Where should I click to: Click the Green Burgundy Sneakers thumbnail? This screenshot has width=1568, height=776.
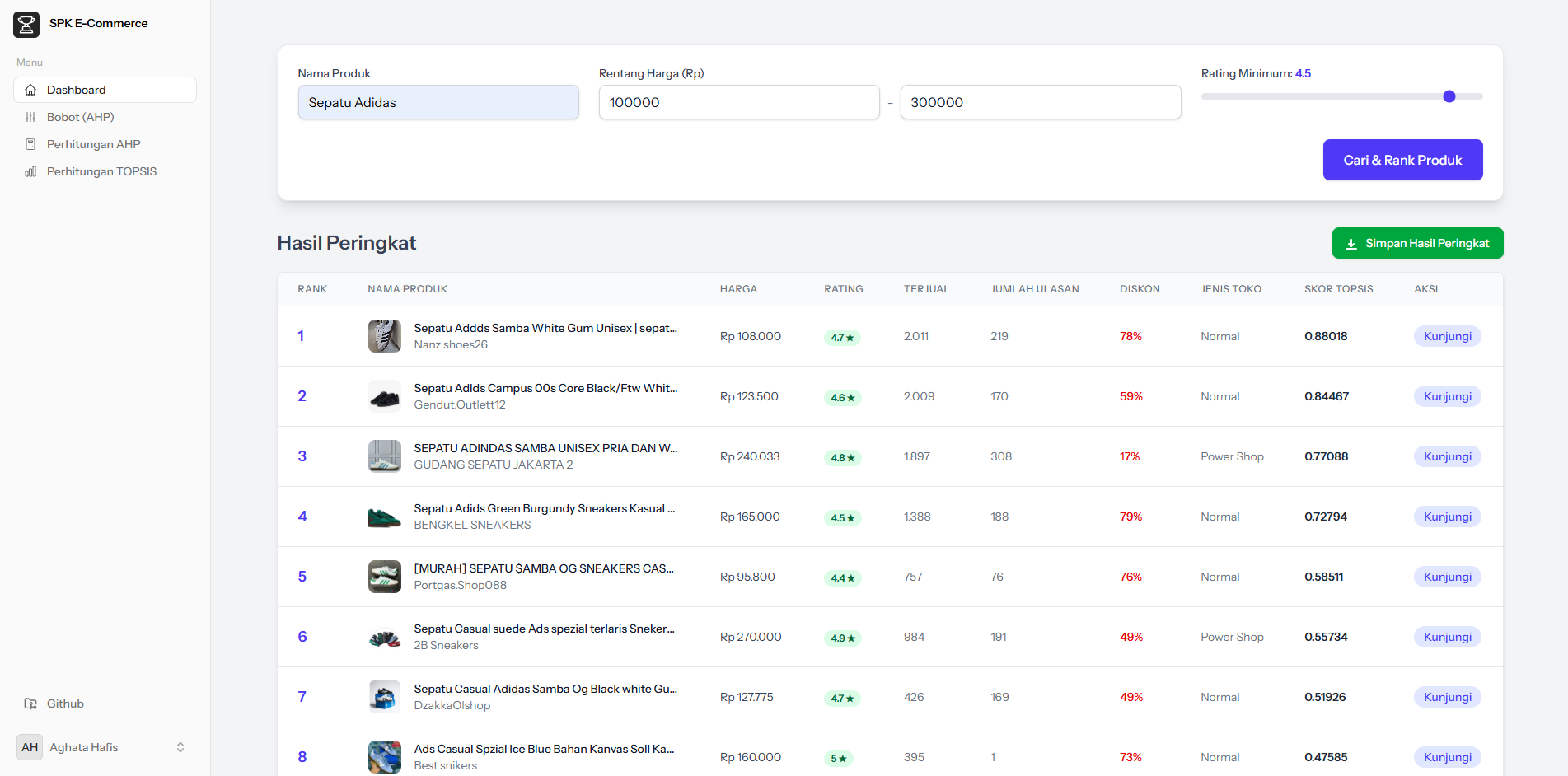(x=385, y=517)
